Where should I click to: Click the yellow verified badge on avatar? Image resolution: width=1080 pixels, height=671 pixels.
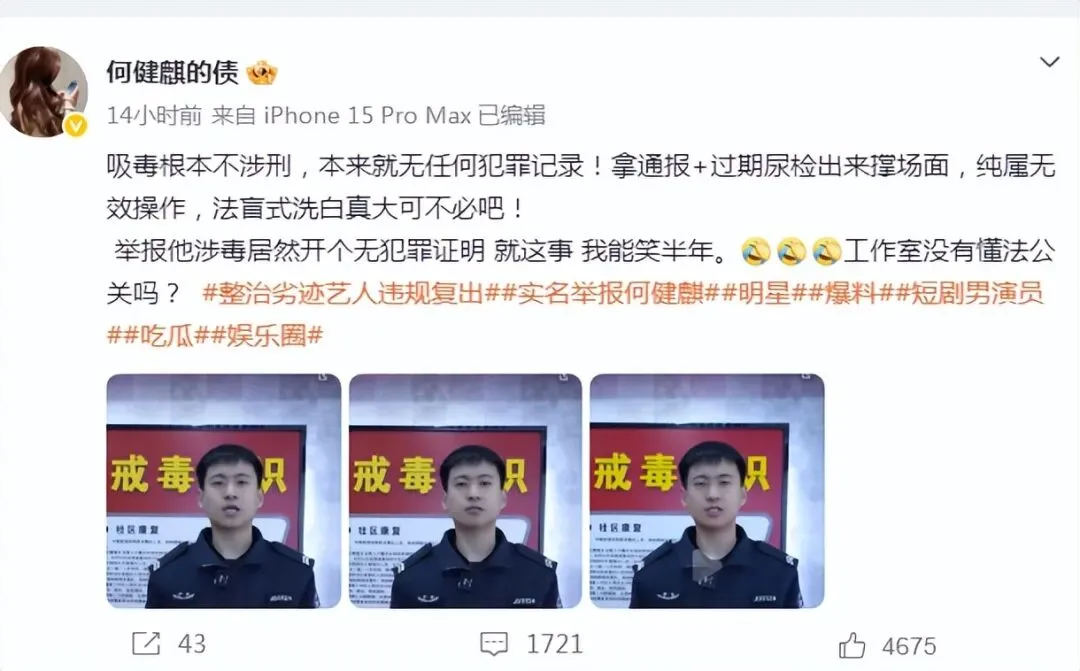tap(76, 125)
